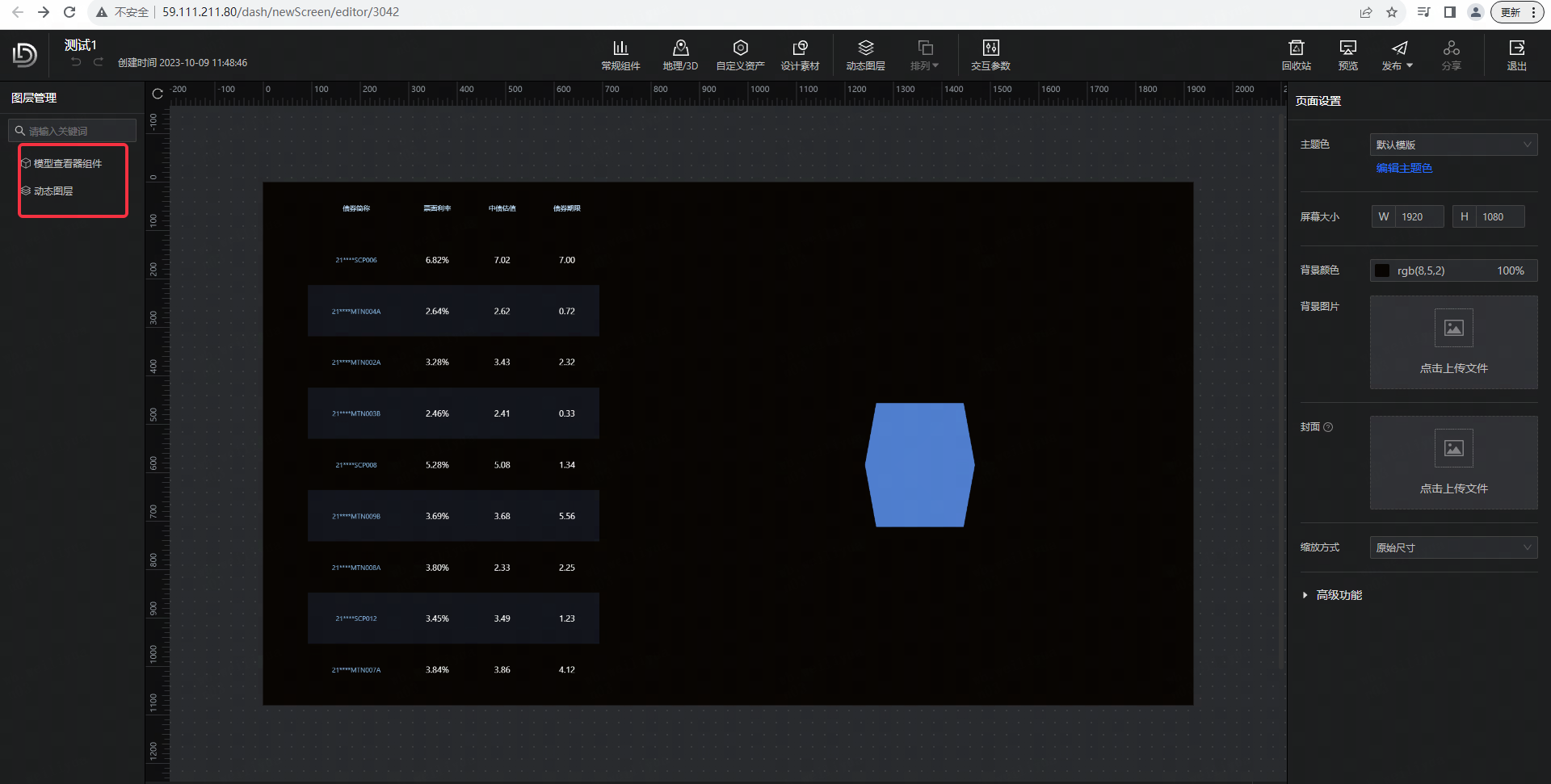The width and height of the screenshot is (1551, 784).
Task: Select the 模型查看器组件 layer
Action: pos(68,164)
